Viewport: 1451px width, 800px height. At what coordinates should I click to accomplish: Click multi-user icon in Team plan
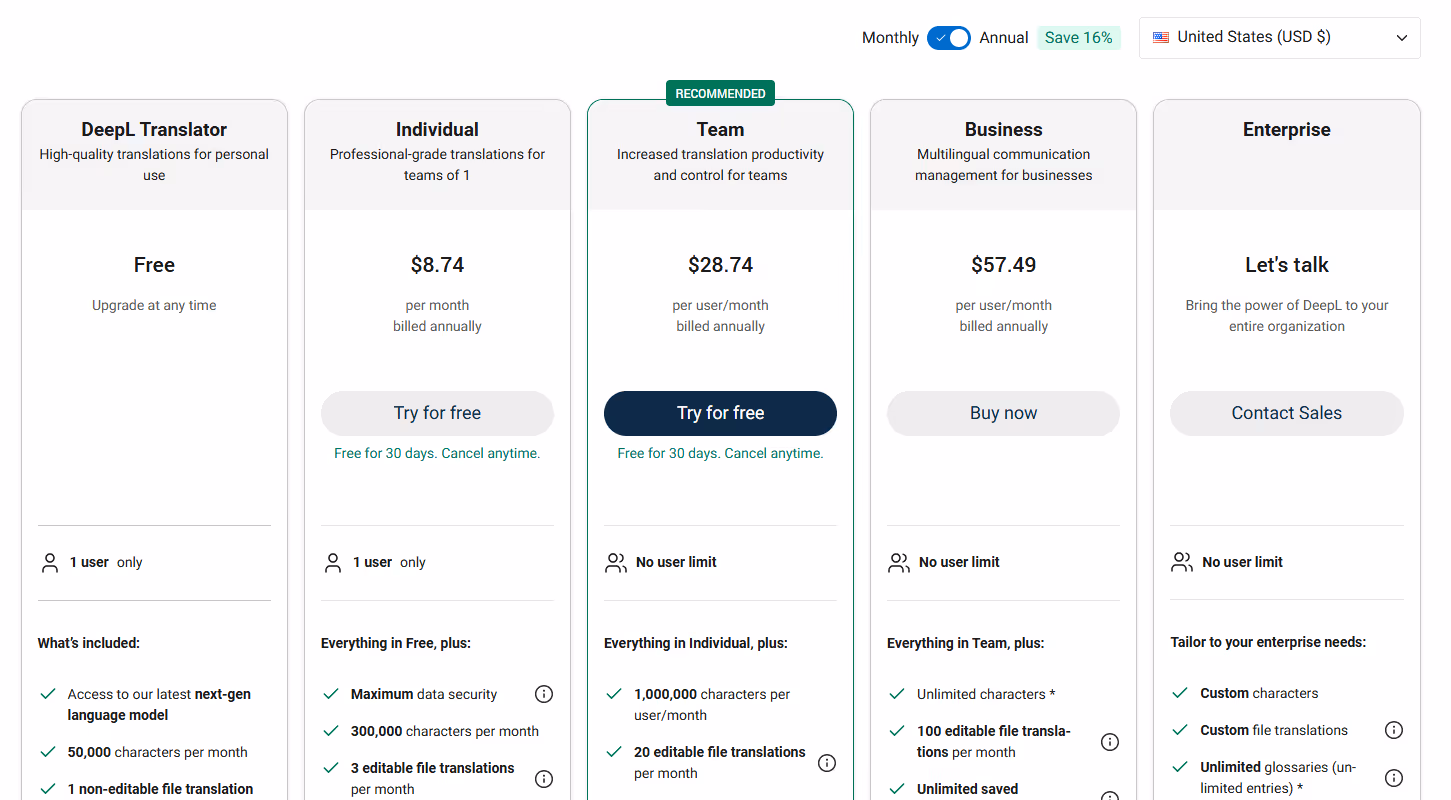click(616, 563)
